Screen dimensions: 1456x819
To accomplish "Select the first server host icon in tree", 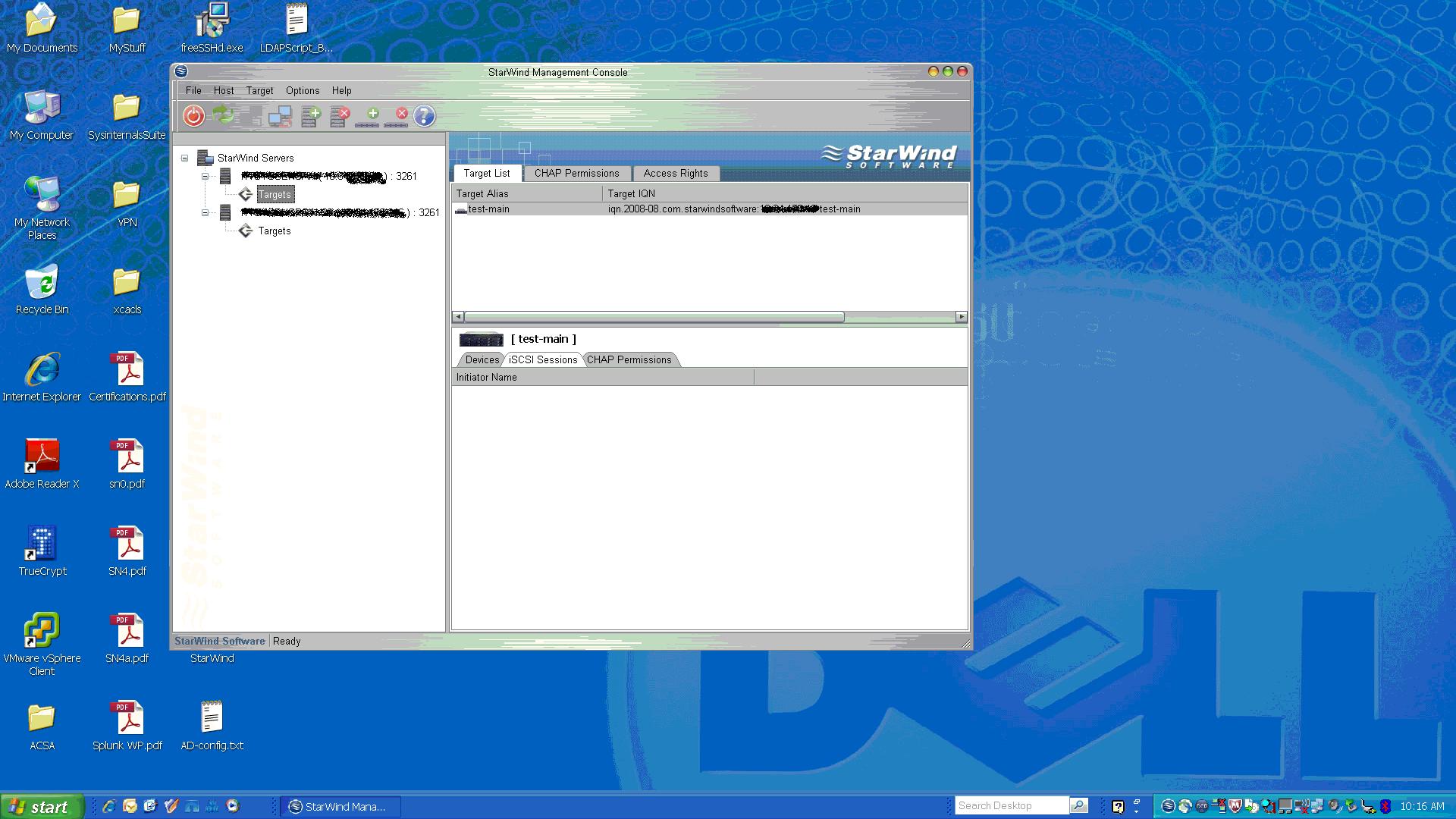I will [225, 176].
